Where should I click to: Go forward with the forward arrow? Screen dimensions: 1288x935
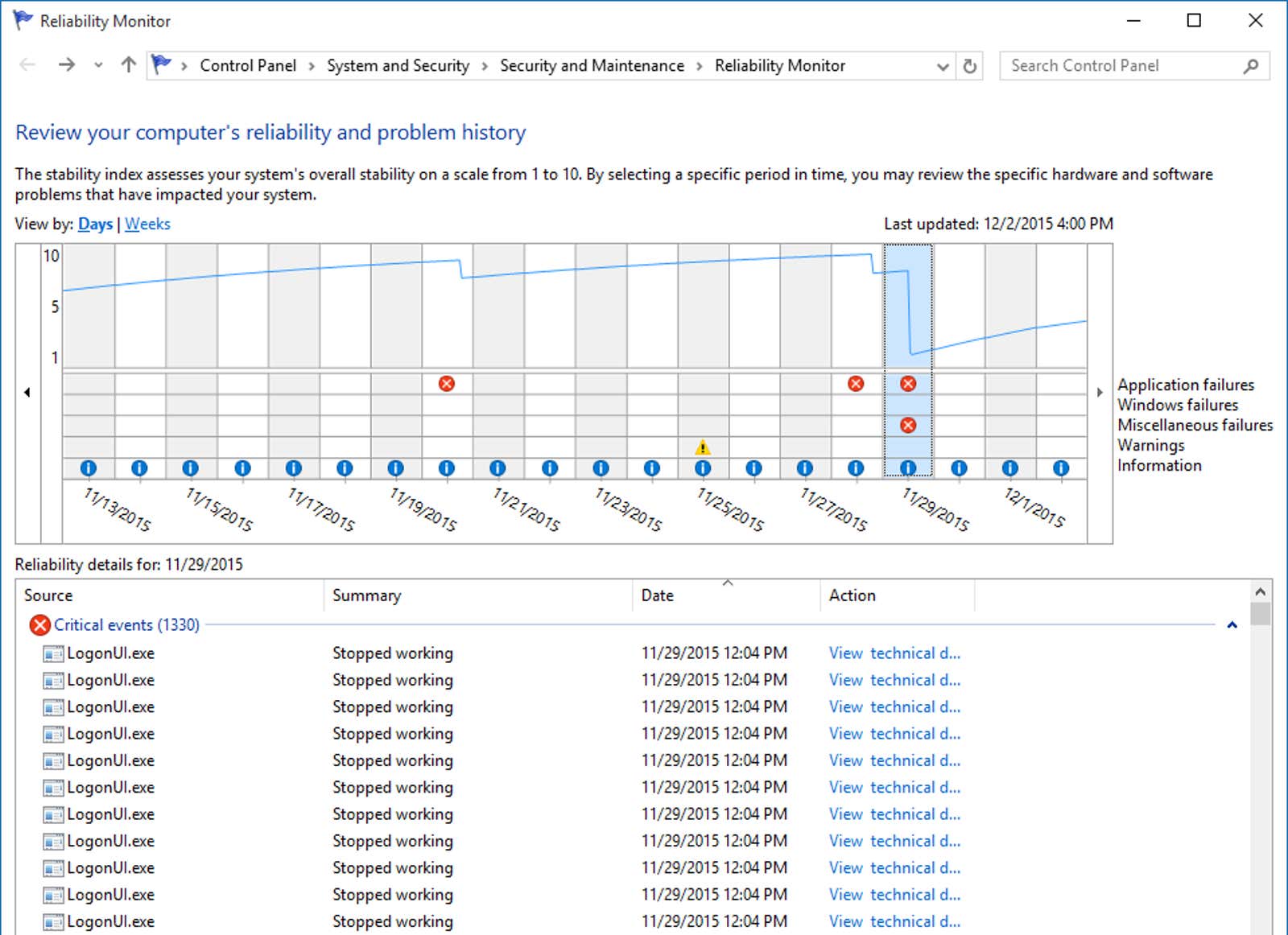[67, 65]
